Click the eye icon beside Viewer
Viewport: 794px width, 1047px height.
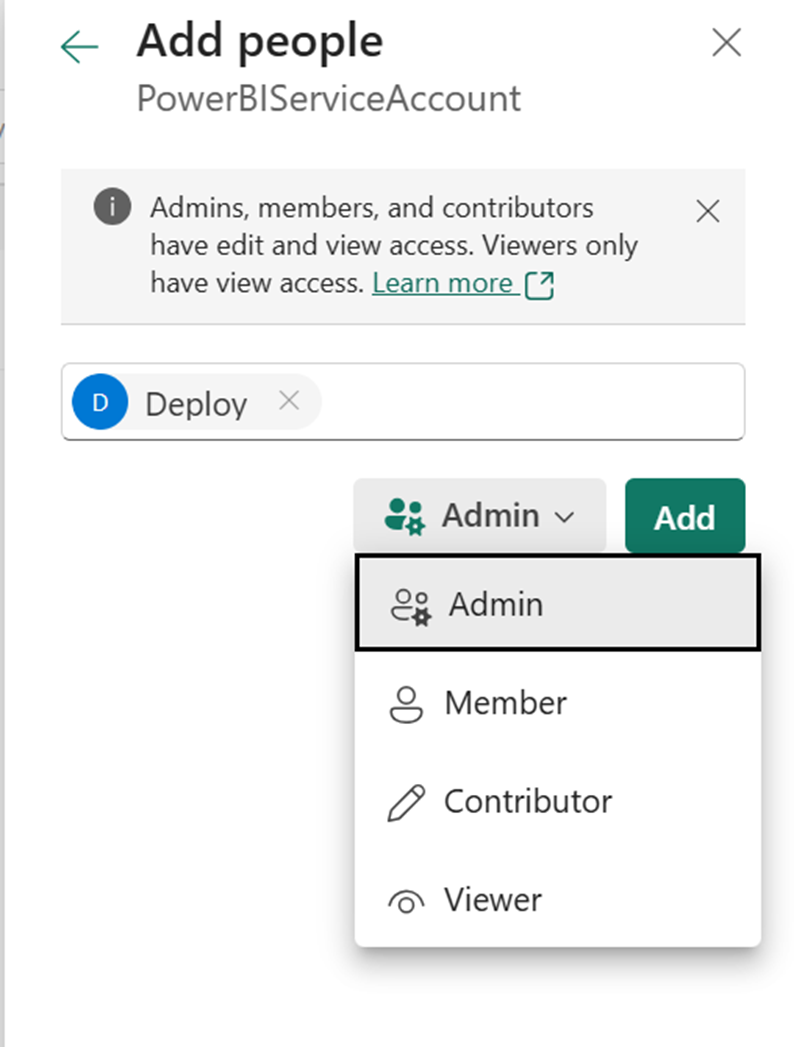click(407, 901)
